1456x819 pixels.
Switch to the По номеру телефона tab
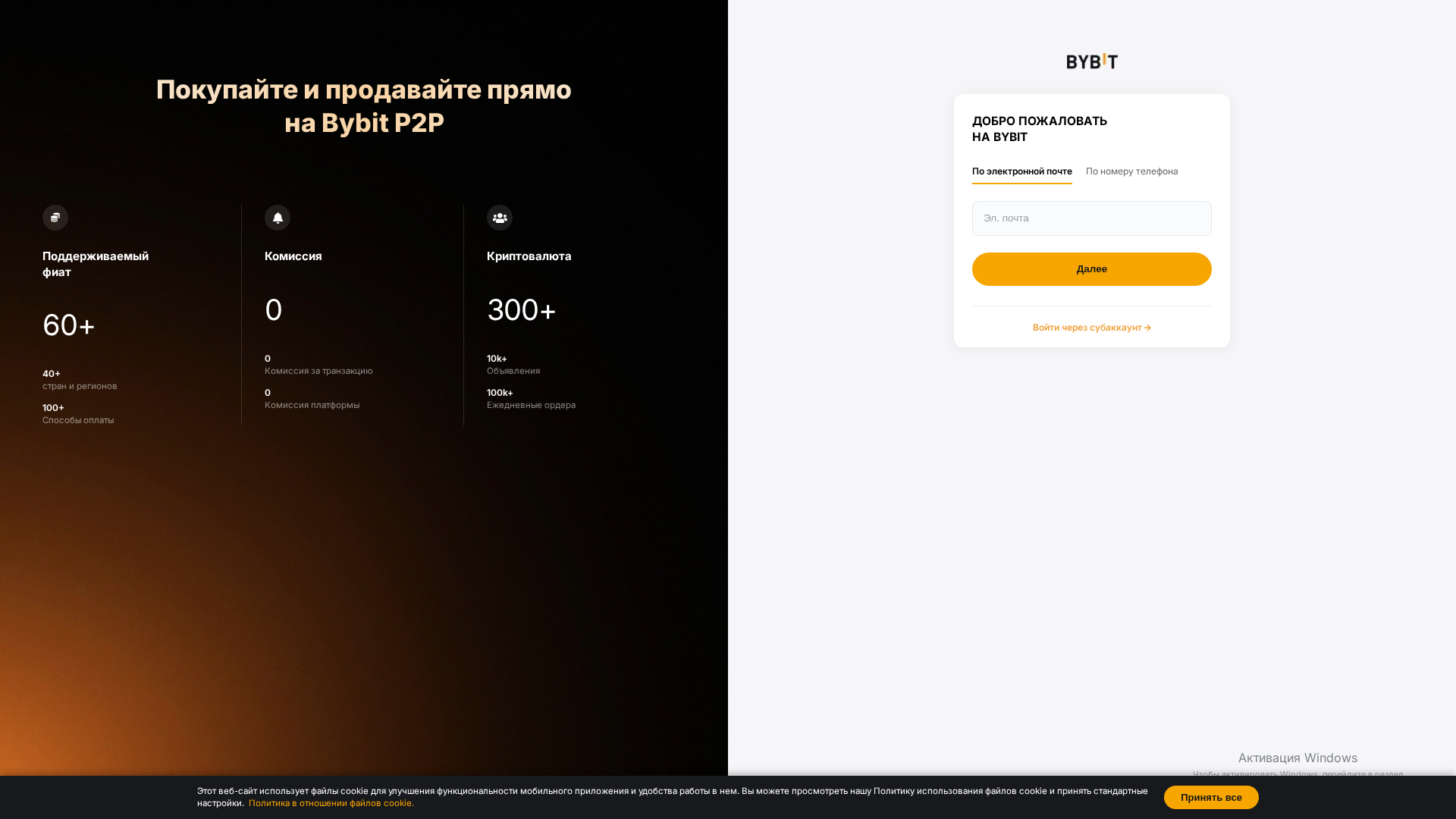1132,171
